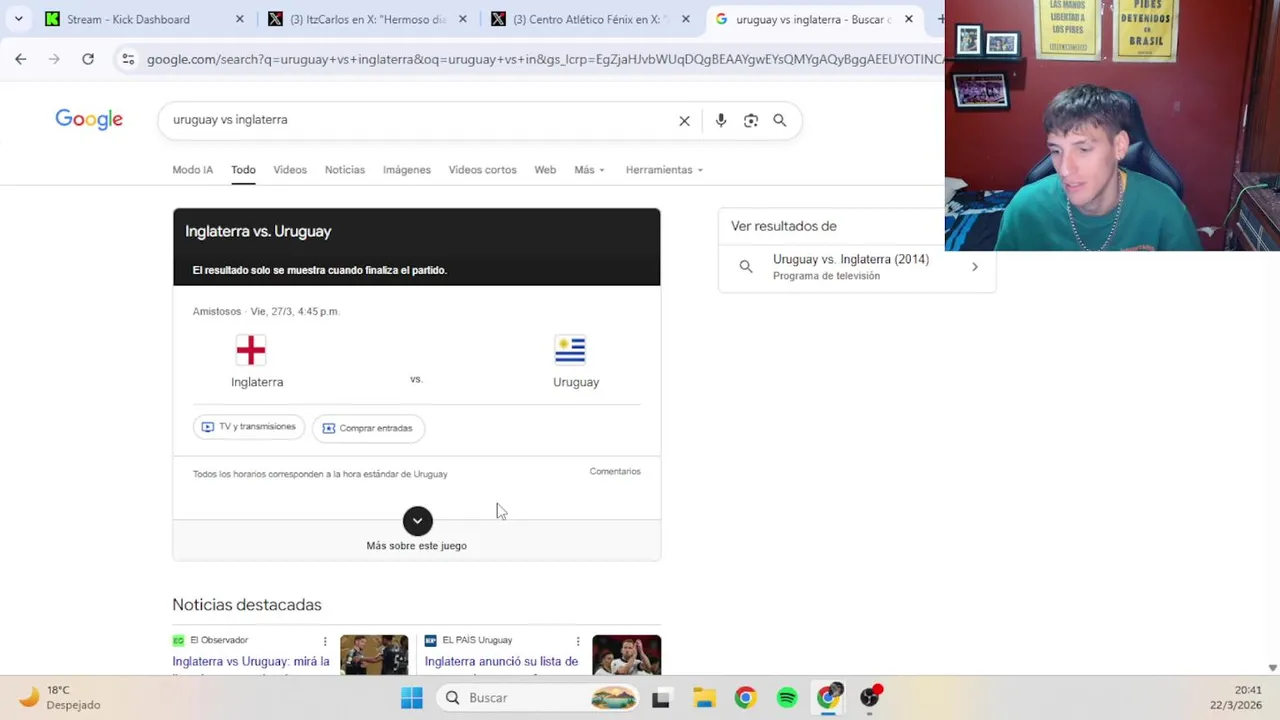1280x720 pixels.
Task: Open the Imágenes results tab
Action: point(406,170)
